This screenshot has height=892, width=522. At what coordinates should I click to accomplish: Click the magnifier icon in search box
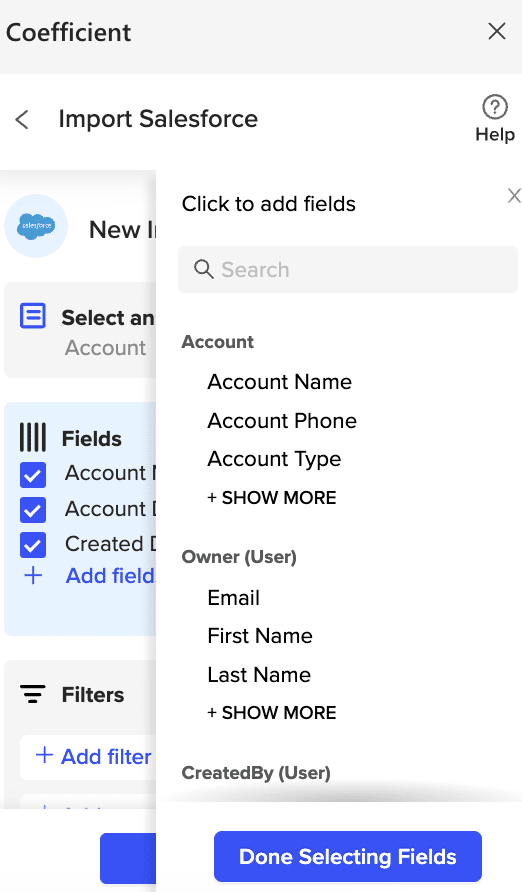[204, 269]
